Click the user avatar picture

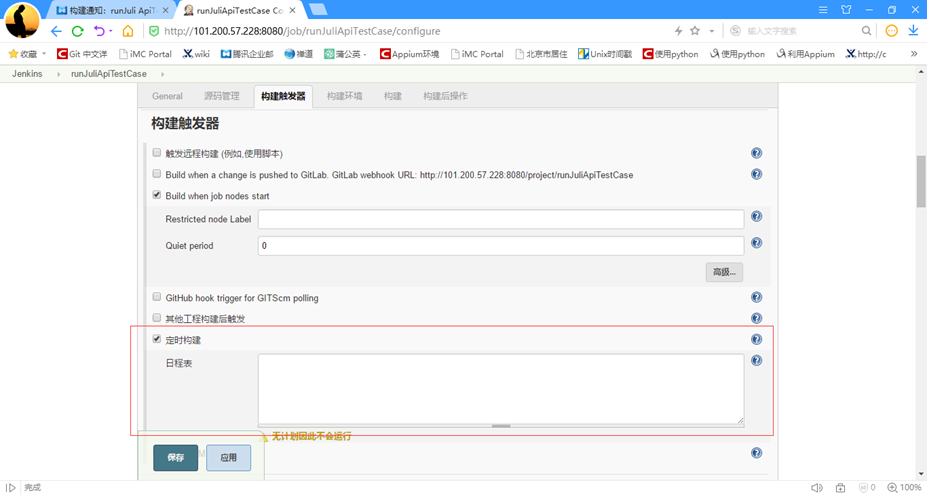click(x=22, y=21)
